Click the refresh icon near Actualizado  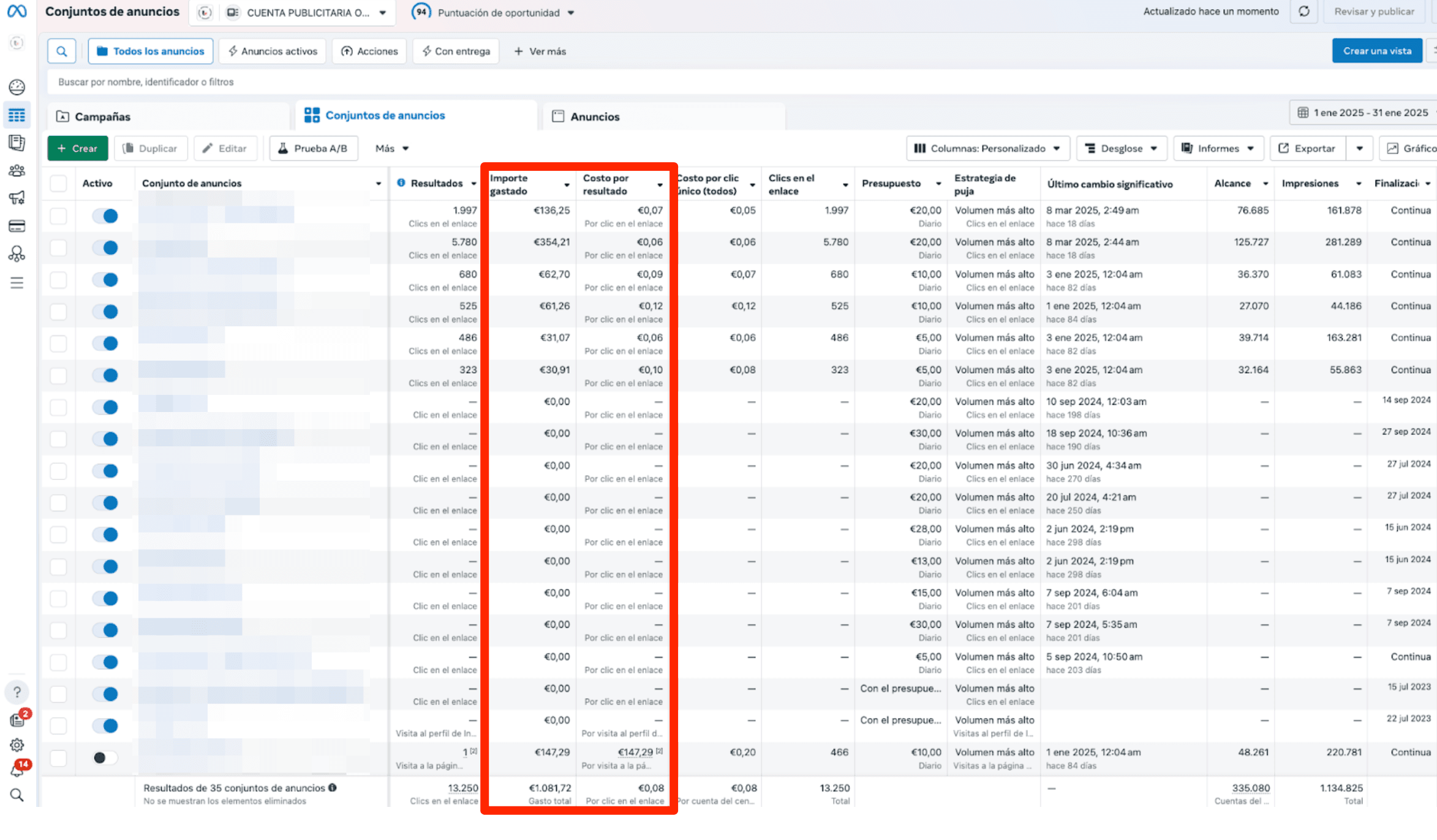(1303, 12)
